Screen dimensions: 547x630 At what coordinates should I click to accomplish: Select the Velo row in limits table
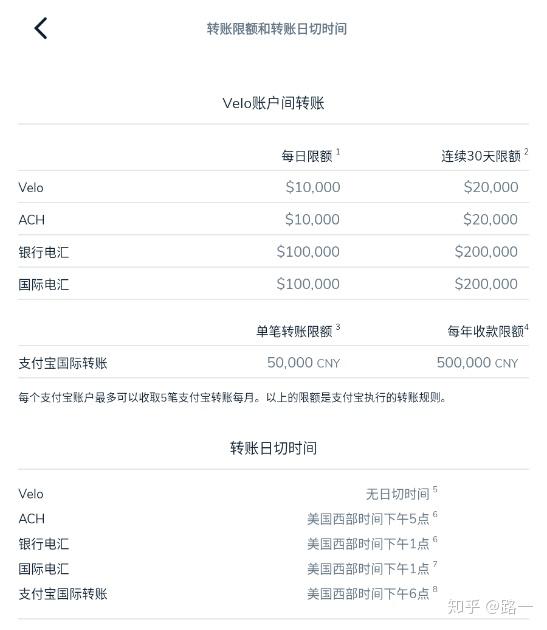click(x=273, y=187)
